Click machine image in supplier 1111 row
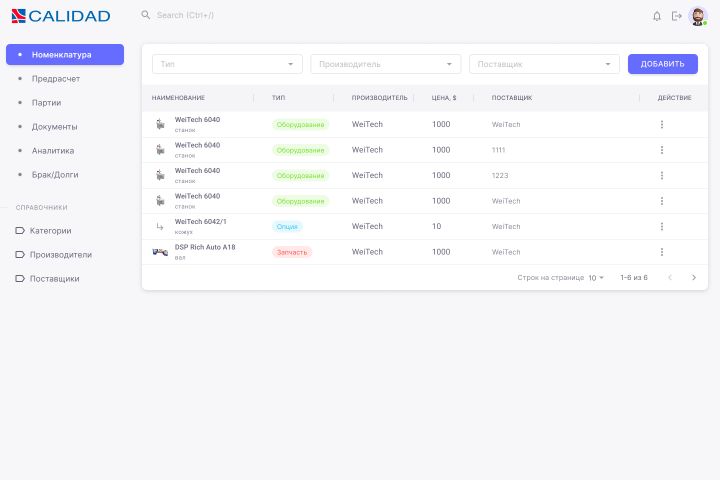Screen dimensions: 720x480 pos(160,150)
